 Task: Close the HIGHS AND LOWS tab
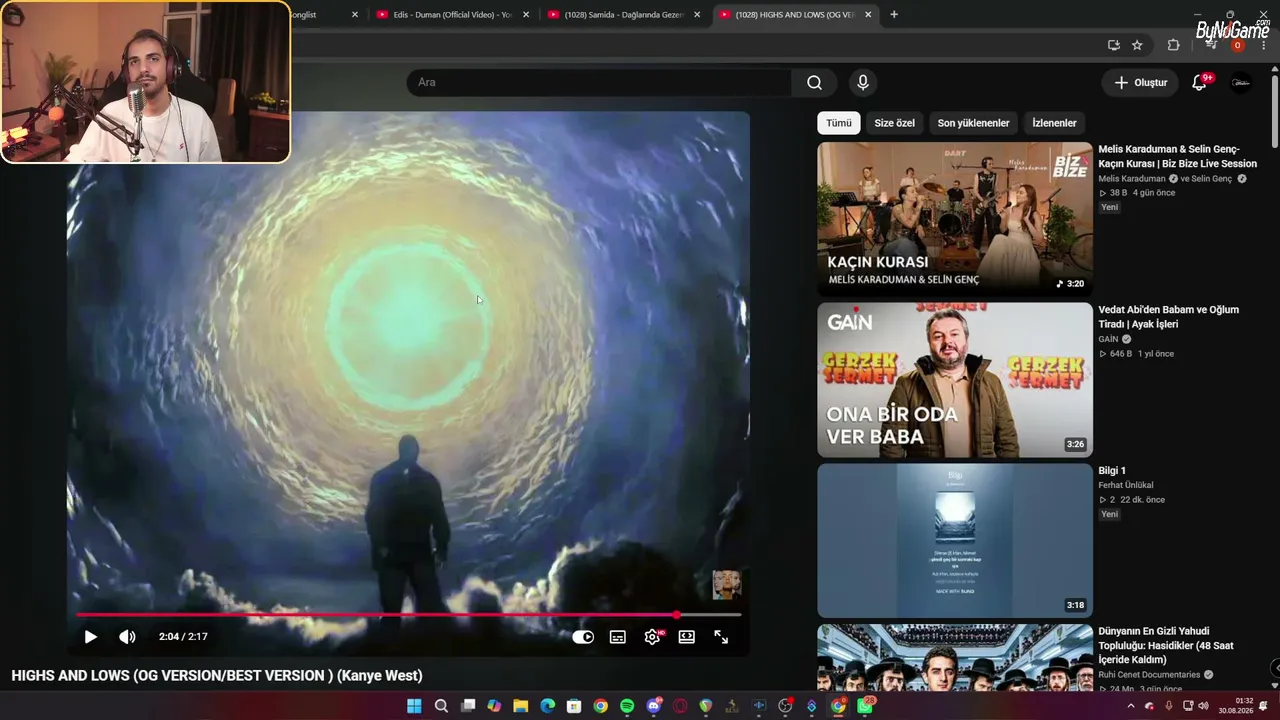pos(868,15)
